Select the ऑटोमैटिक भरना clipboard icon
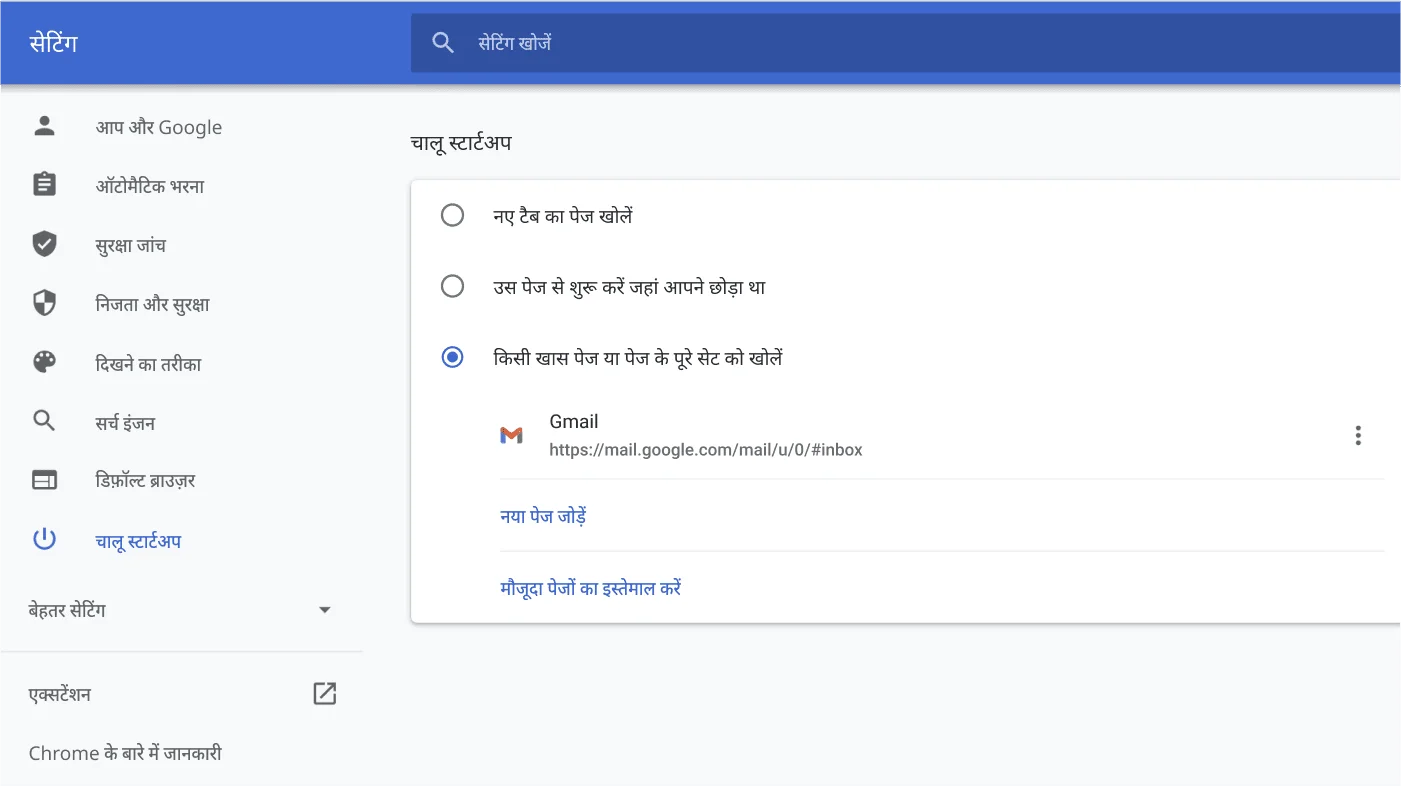This screenshot has width=1401, height=786. 44,185
